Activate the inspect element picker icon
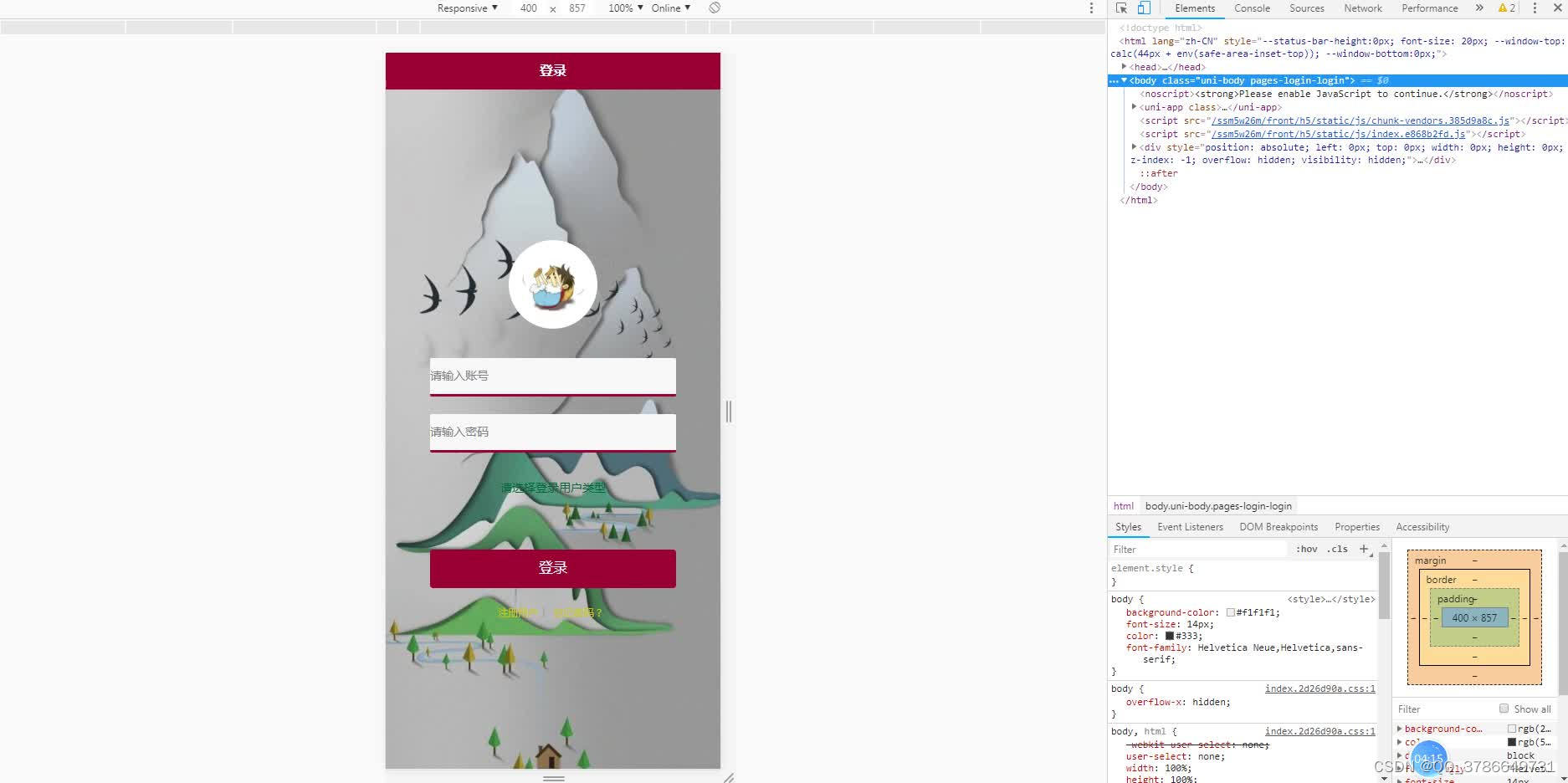The image size is (1568, 783). point(1121,8)
